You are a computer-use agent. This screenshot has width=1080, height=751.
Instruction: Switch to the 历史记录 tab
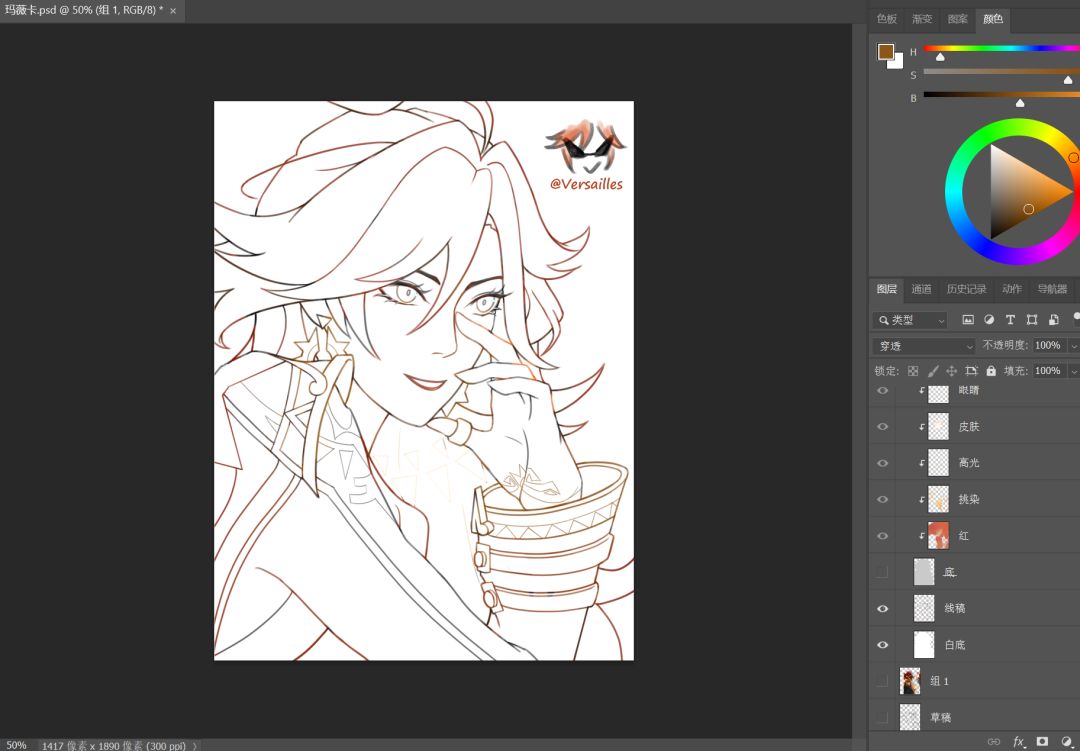coord(966,289)
